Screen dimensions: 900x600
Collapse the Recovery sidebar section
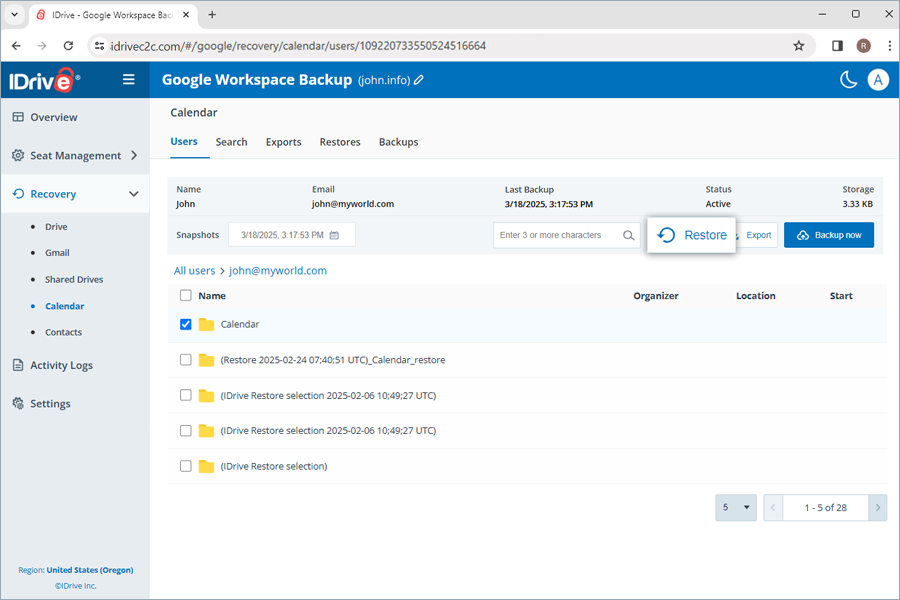pyautogui.click(x=134, y=194)
